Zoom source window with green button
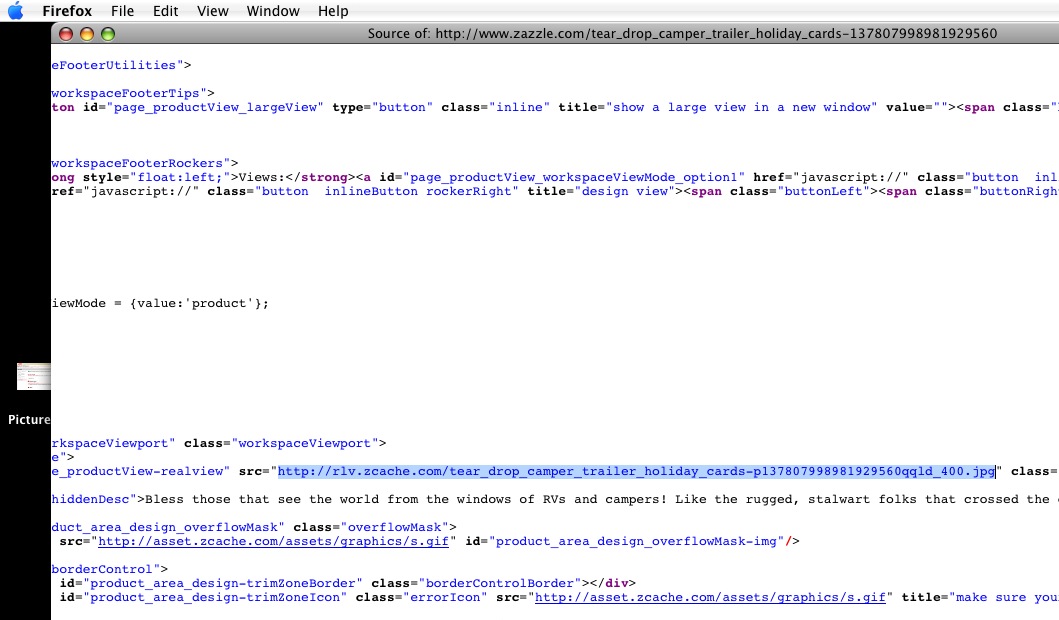Screen dimensions: 1059x620 coord(108,34)
